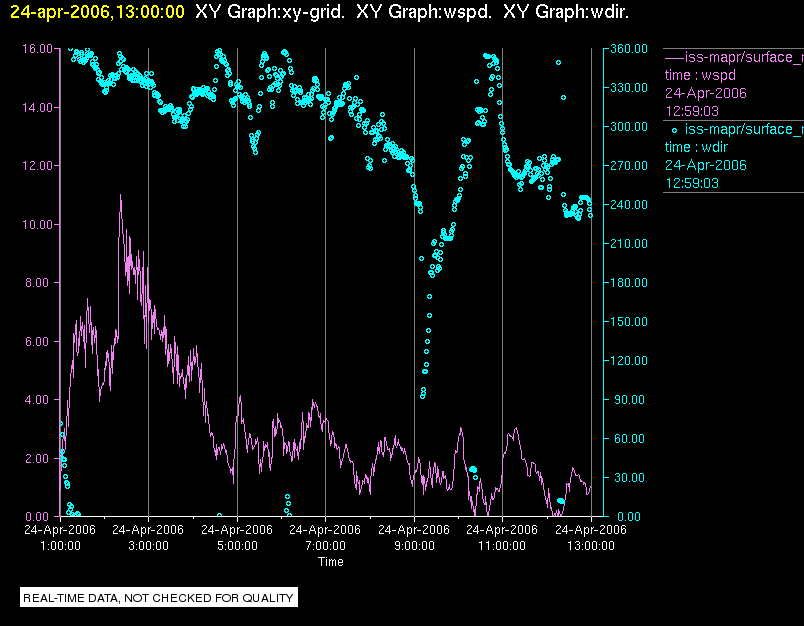Click the cyan iss-mapr/surface legend entry
804x626 pixels.
click(x=737, y=129)
